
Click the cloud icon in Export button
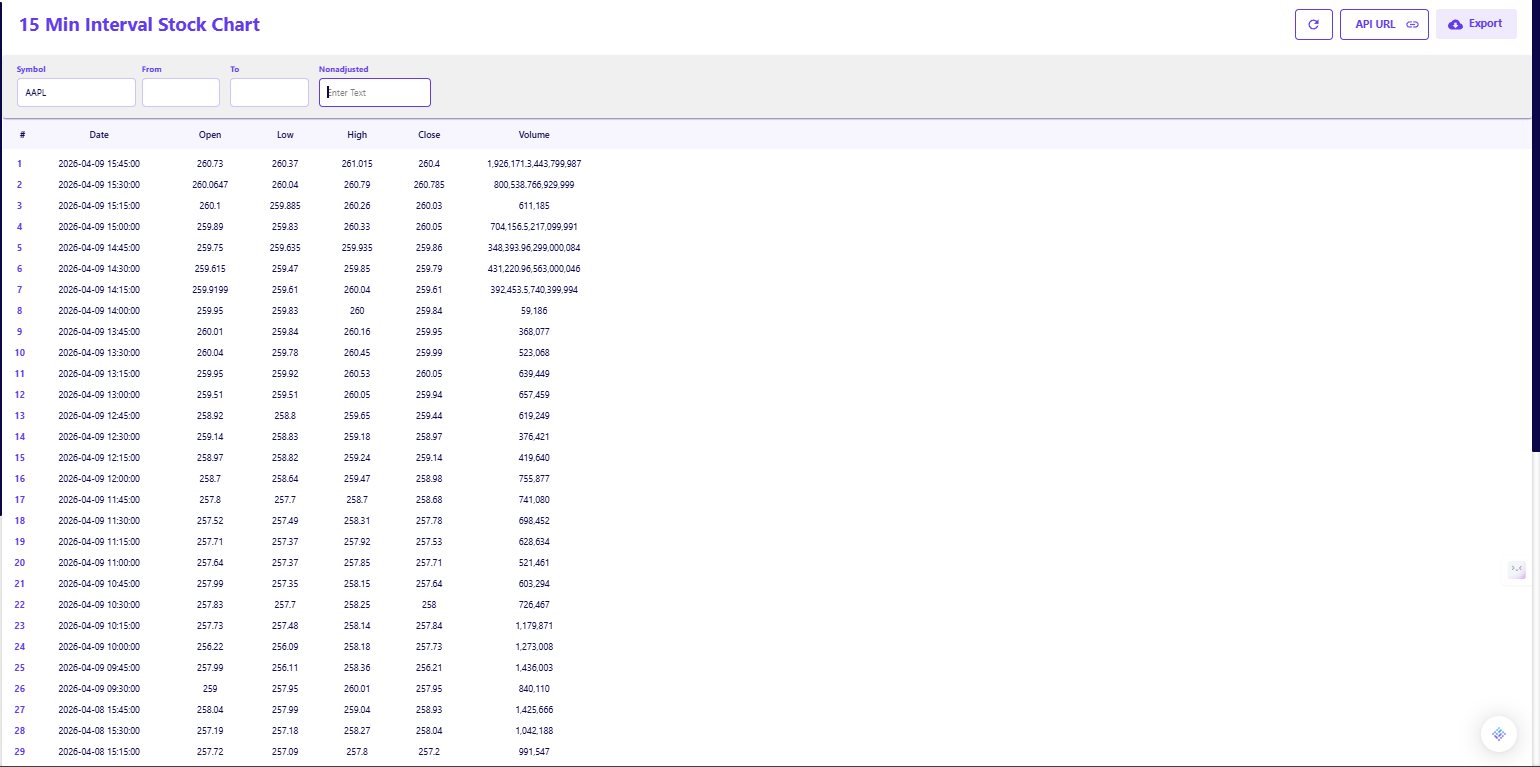tap(1455, 24)
